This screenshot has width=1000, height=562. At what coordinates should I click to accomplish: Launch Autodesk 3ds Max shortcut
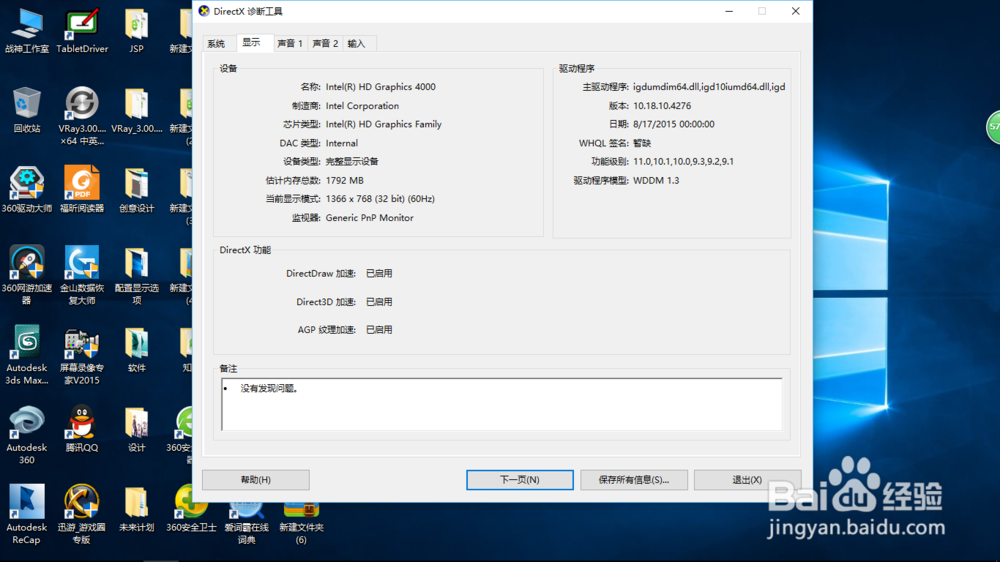(x=27, y=355)
